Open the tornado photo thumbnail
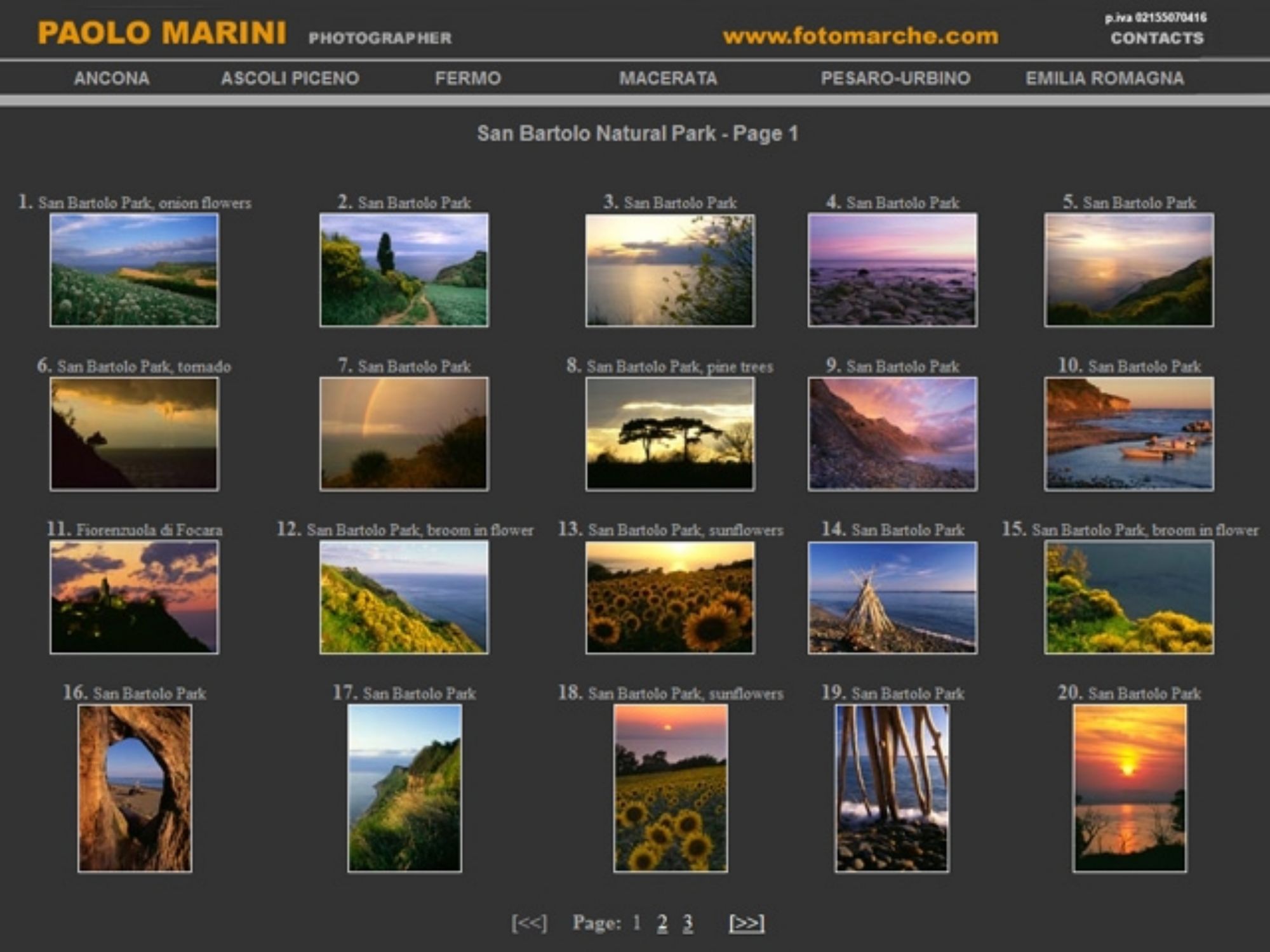1270x952 pixels. point(134,434)
